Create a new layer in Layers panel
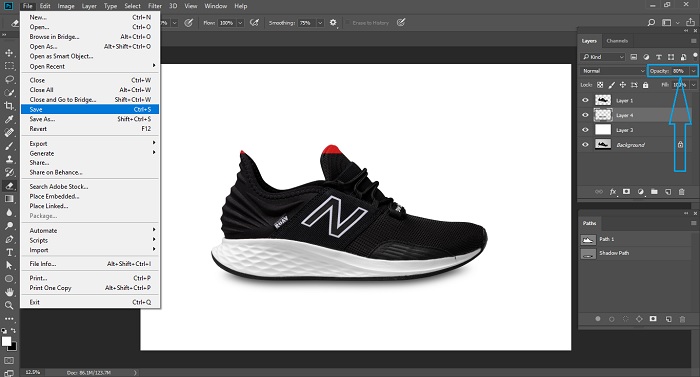The width and height of the screenshot is (700, 377). (x=668, y=192)
